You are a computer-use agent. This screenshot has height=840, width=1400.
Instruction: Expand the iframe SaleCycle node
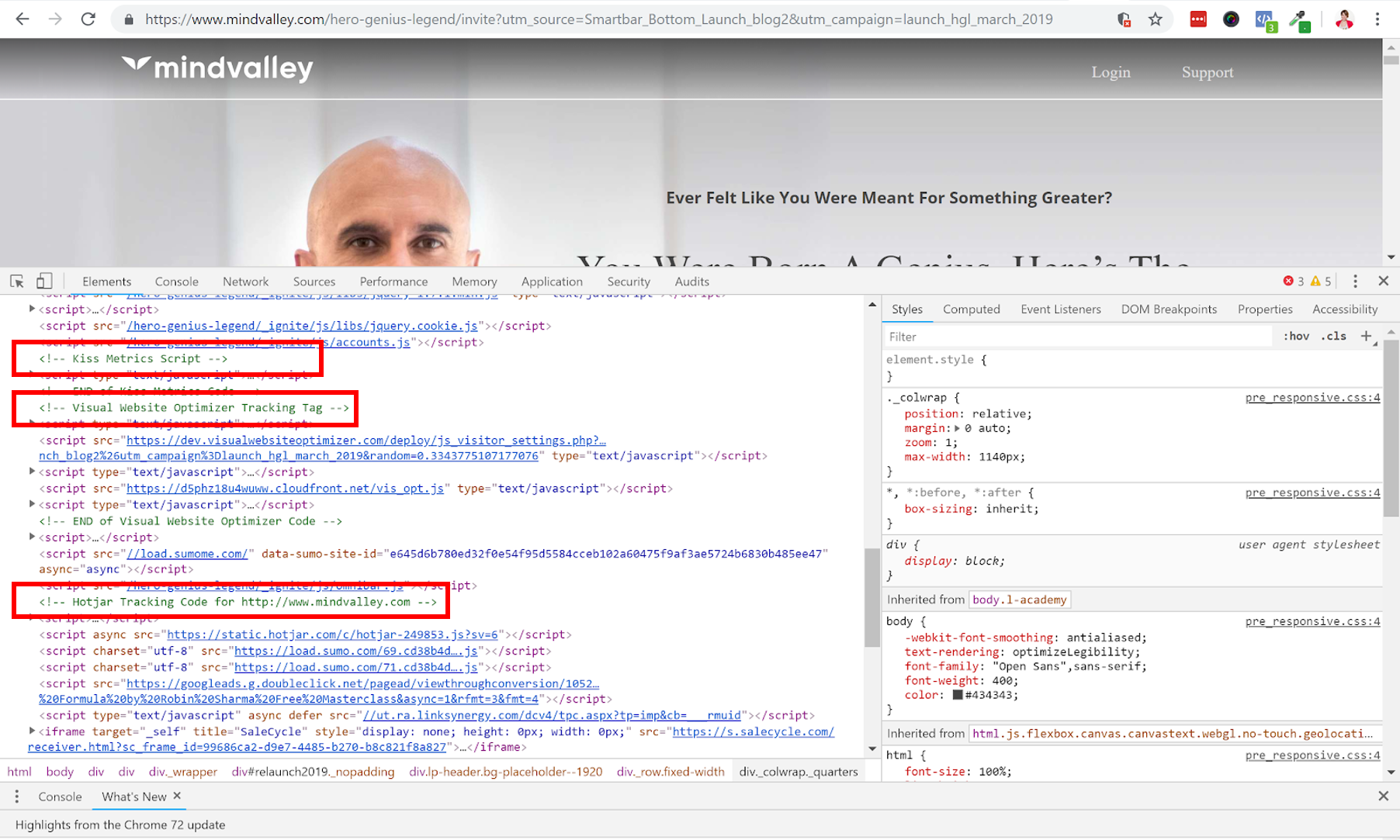coord(32,731)
